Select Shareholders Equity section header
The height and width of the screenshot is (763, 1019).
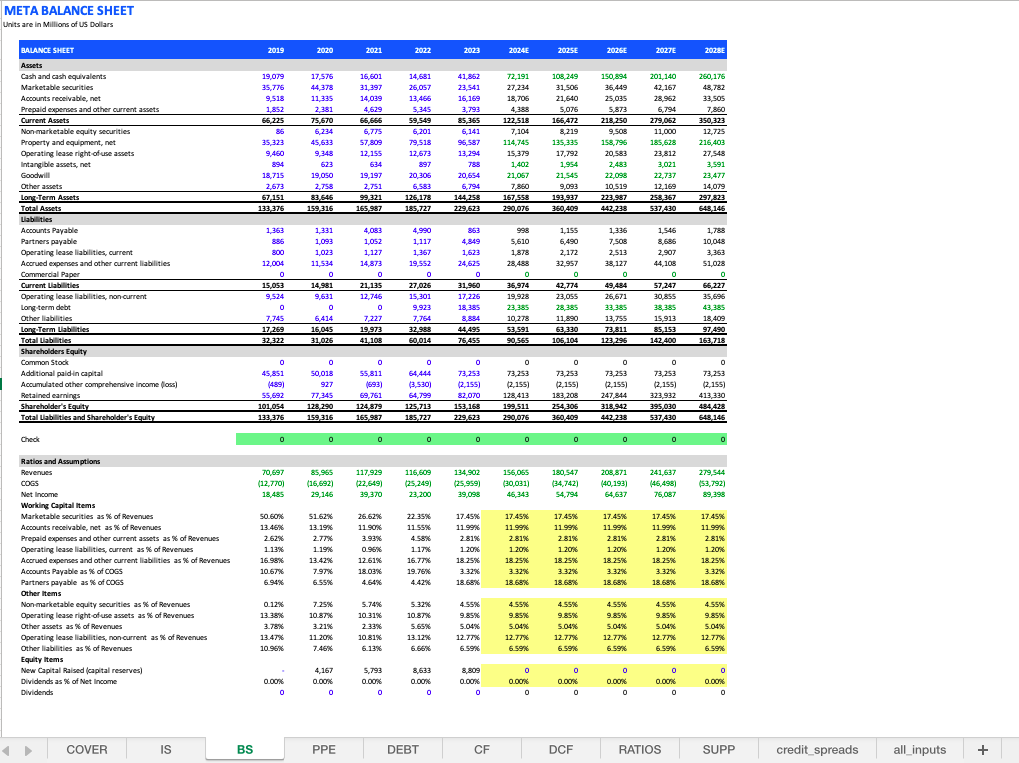54,352
